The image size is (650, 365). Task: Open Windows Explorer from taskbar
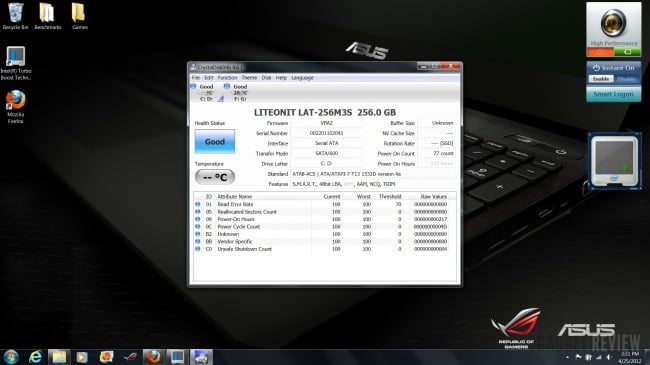pos(59,357)
